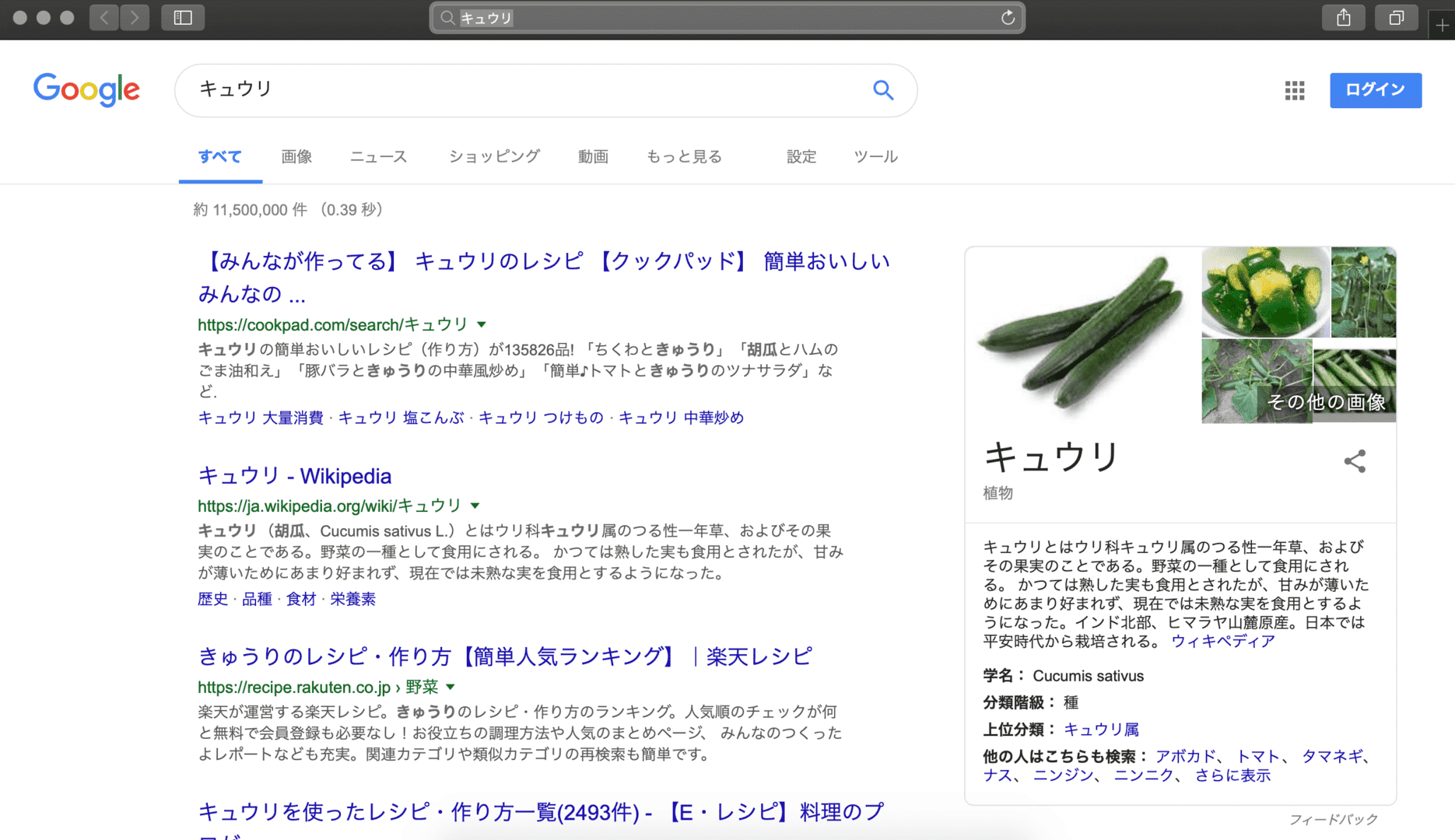Open the 歴史 Wikipedia section link
The image size is (1455, 840).
(212, 599)
